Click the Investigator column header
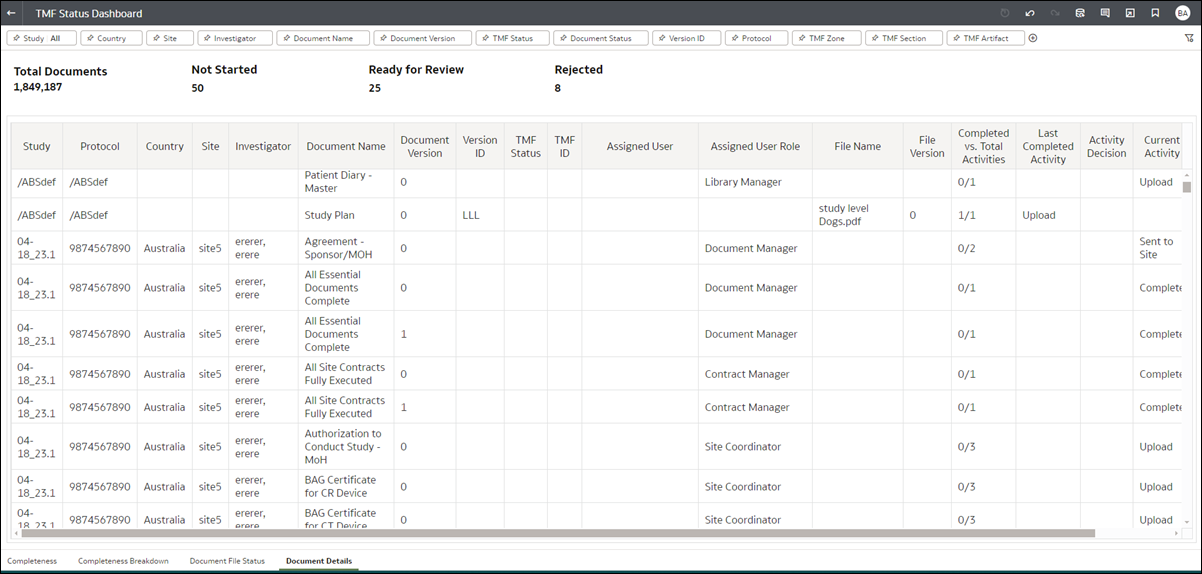Viewport: 1202px width, 574px height. (263, 146)
